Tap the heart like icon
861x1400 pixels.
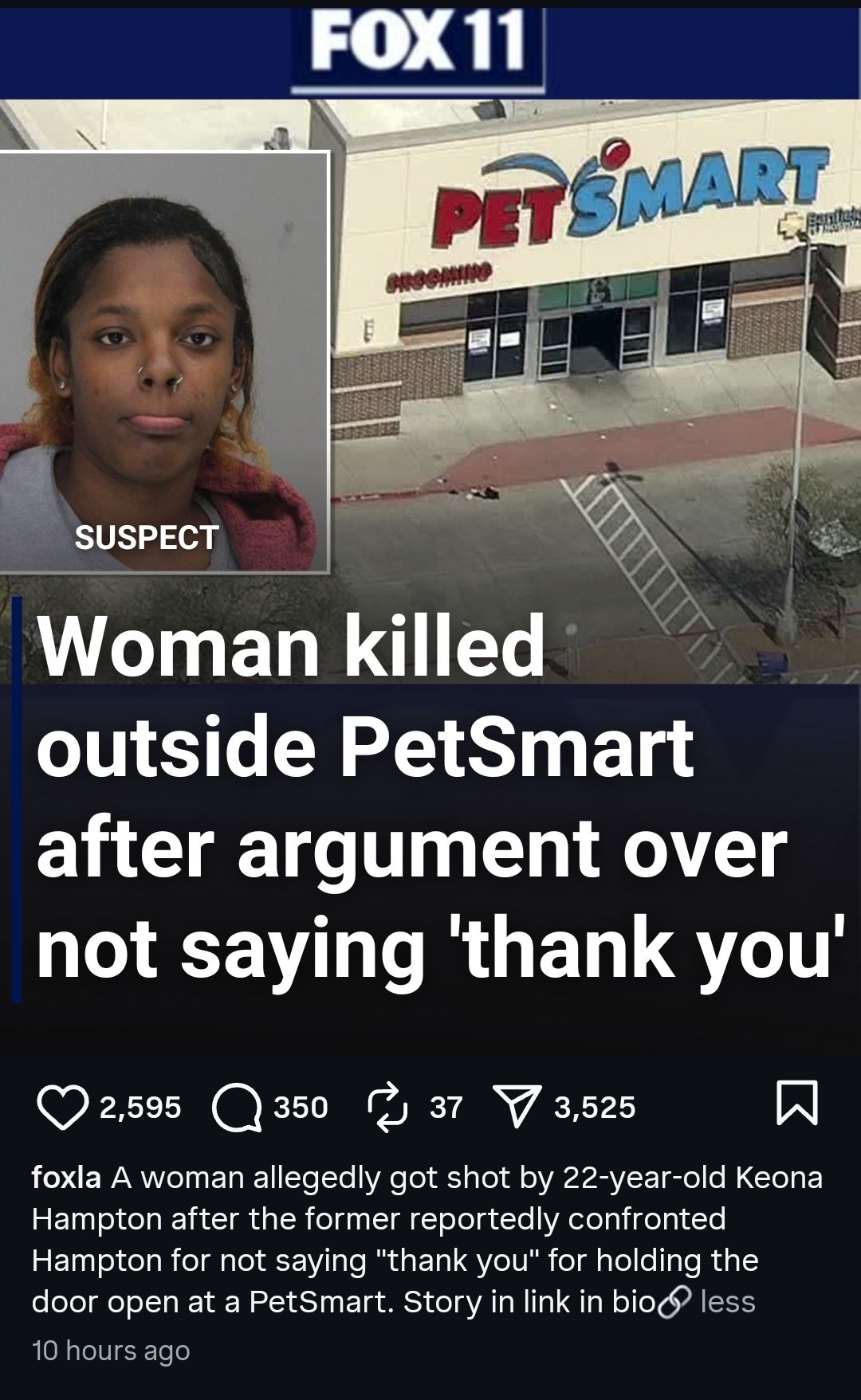(62, 1108)
